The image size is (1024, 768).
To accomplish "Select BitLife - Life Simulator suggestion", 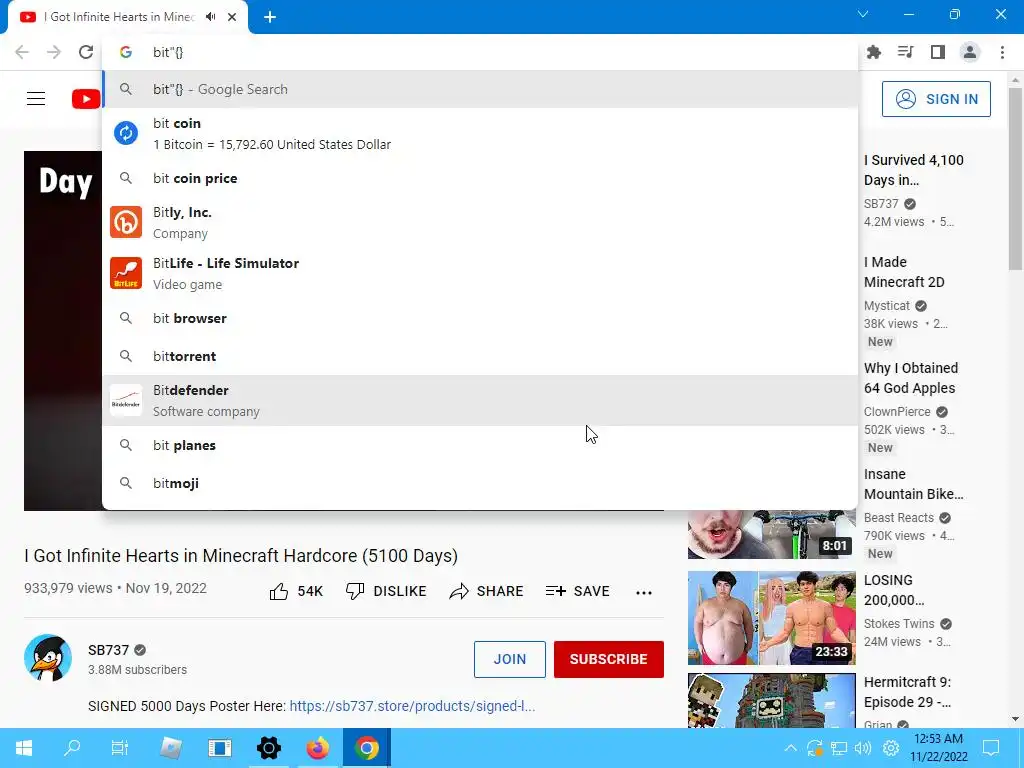I will point(480,273).
